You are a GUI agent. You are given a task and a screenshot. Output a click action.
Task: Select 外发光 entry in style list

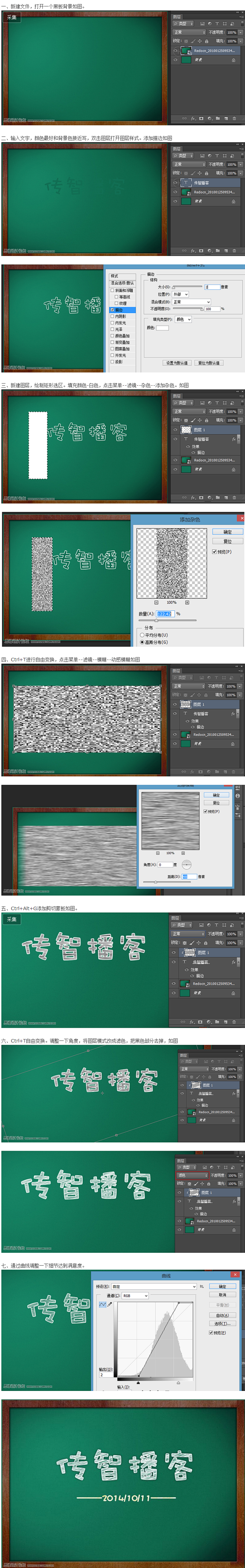(121, 356)
